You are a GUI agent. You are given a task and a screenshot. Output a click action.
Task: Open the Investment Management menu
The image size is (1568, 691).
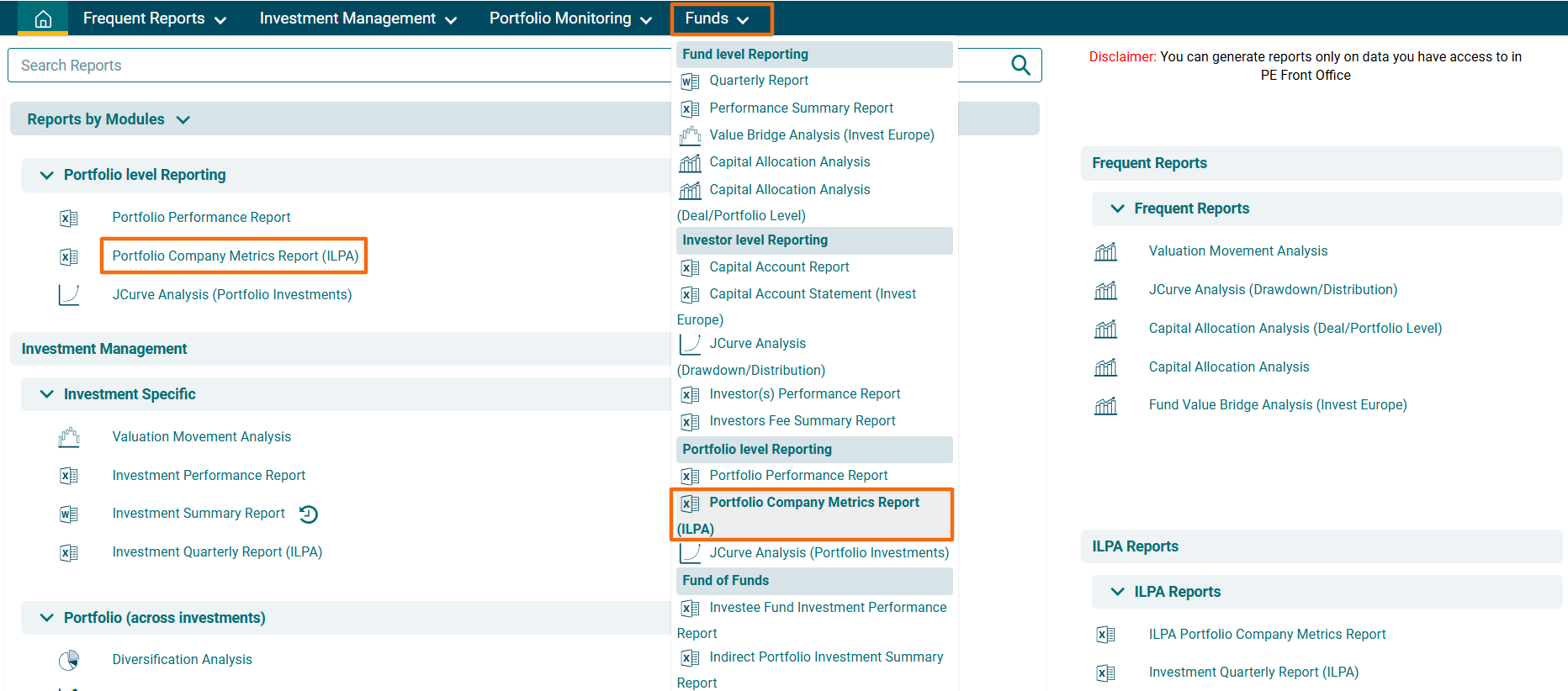[358, 18]
